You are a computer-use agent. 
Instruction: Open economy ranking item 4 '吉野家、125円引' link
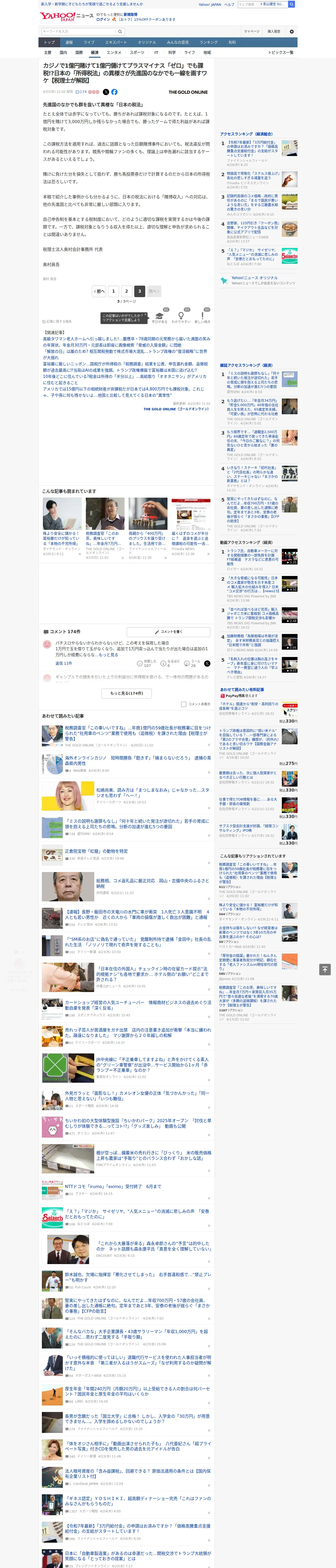coord(253,228)
